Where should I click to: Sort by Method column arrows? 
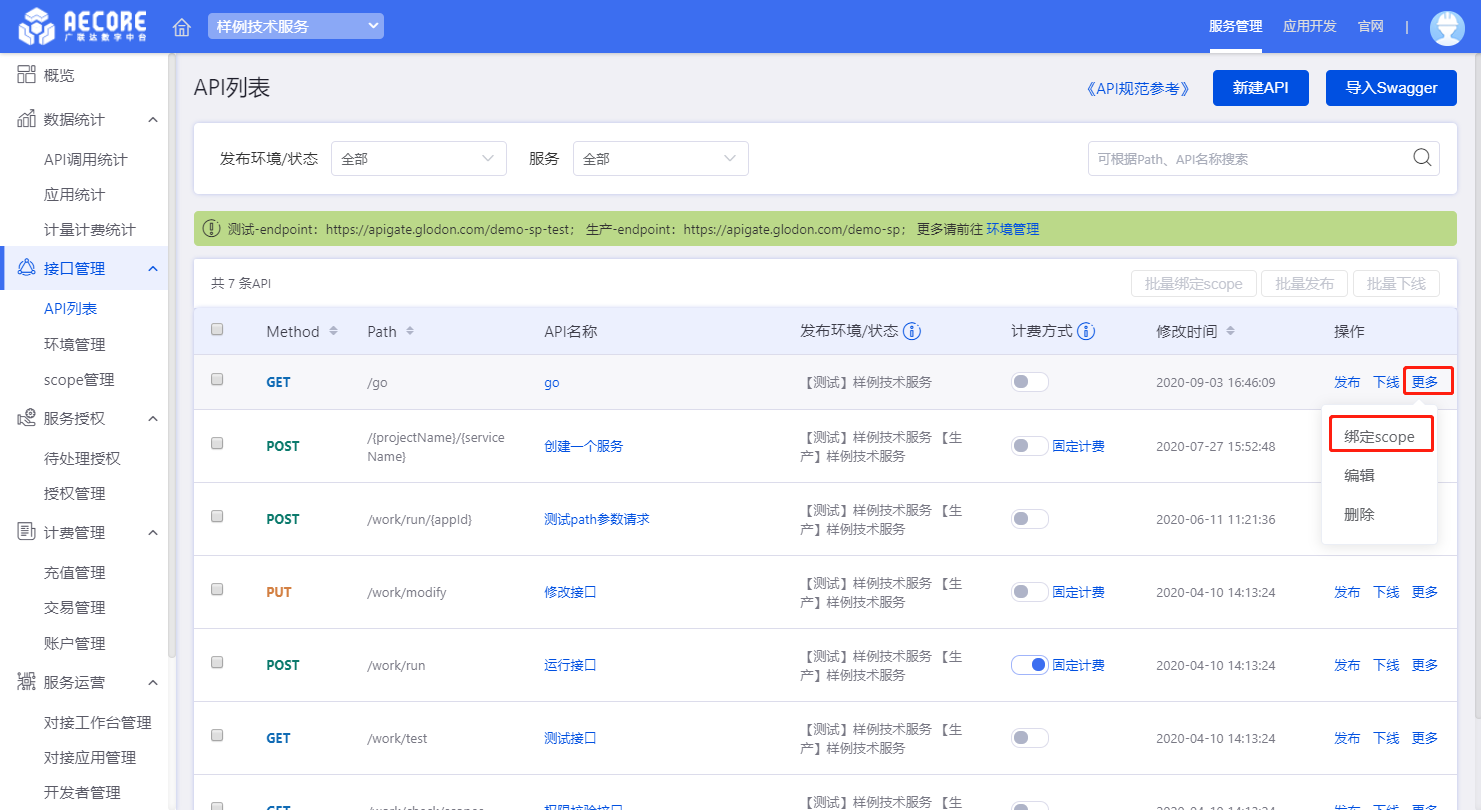(x=333, y=331)
